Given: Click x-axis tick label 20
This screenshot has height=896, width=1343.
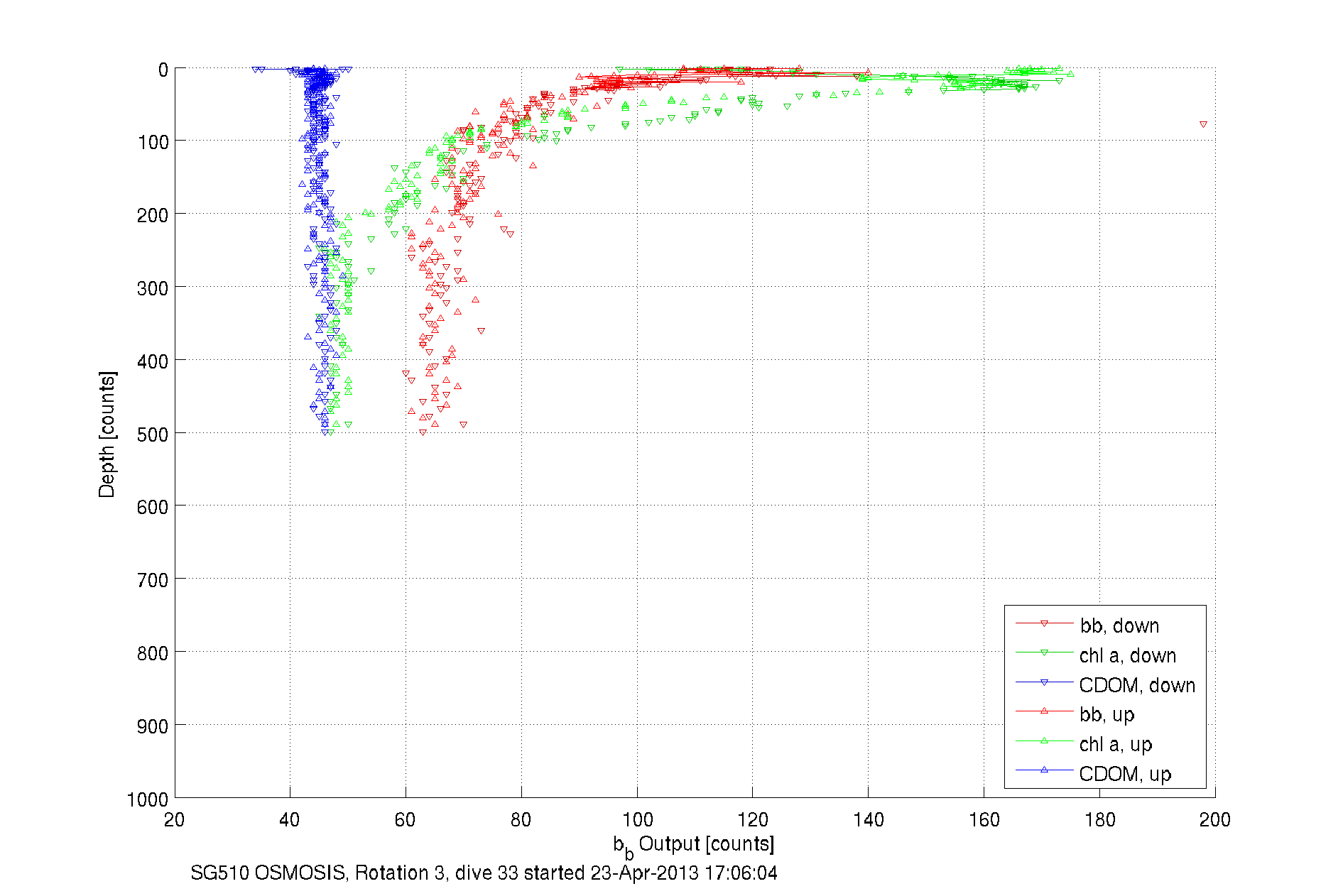Looking at the screenshot, I should pos(174,820).
